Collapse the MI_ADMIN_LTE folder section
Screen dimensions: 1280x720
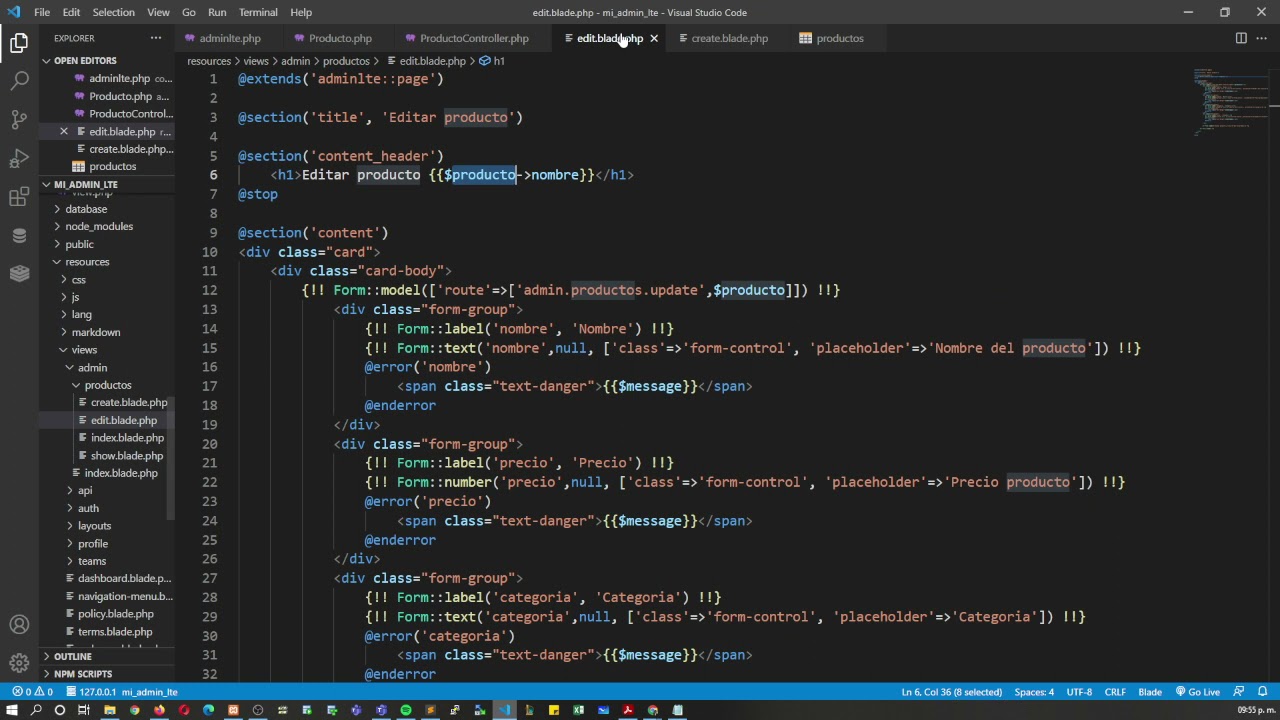pyautogui.click(x=85, y=185)
